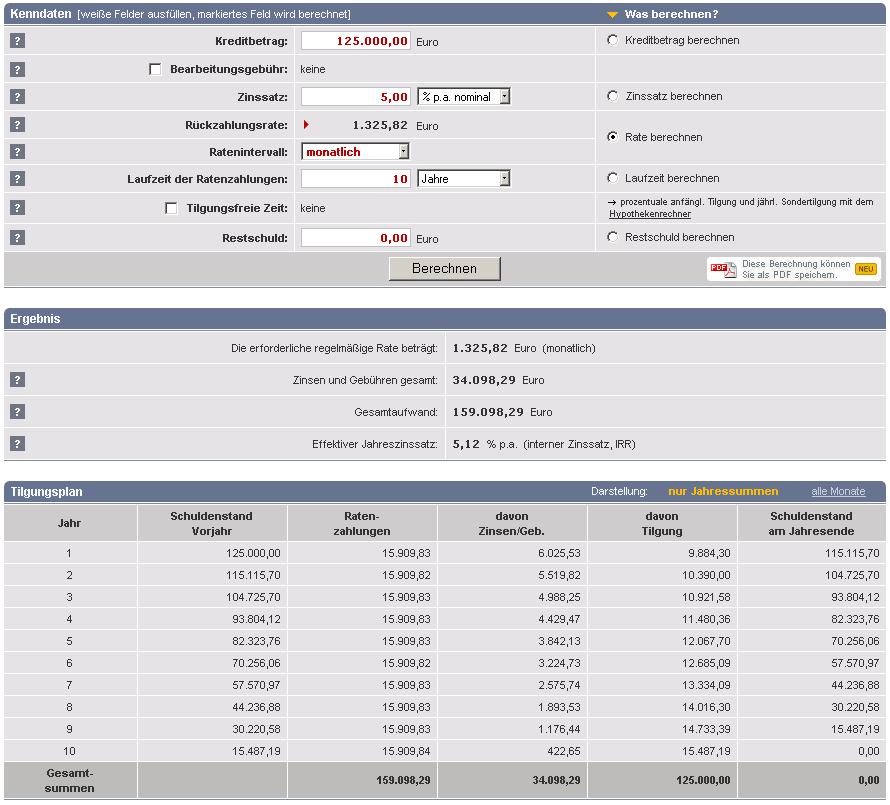Choose Laufzeit berechnen radio option
Image resolution: width=890 pixels, height=805 pixels.
click(613, 178)
